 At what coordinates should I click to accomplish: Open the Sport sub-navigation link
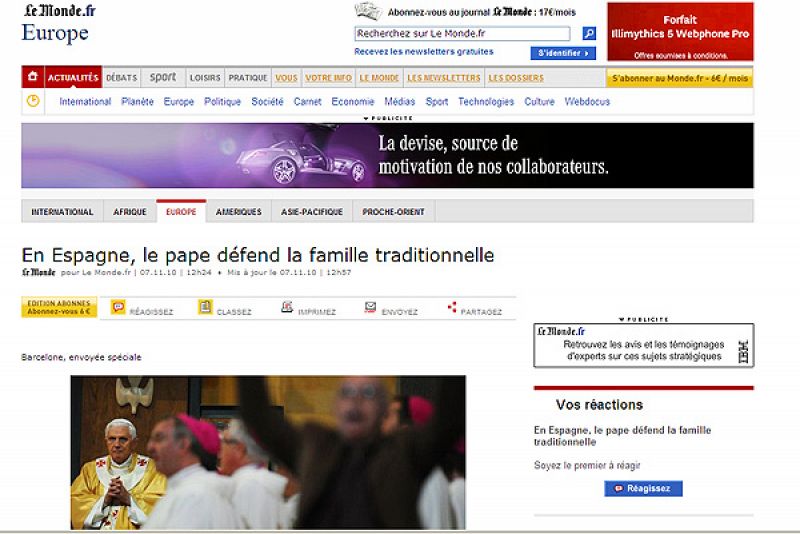pyautogui.click(x=437, y=101)
